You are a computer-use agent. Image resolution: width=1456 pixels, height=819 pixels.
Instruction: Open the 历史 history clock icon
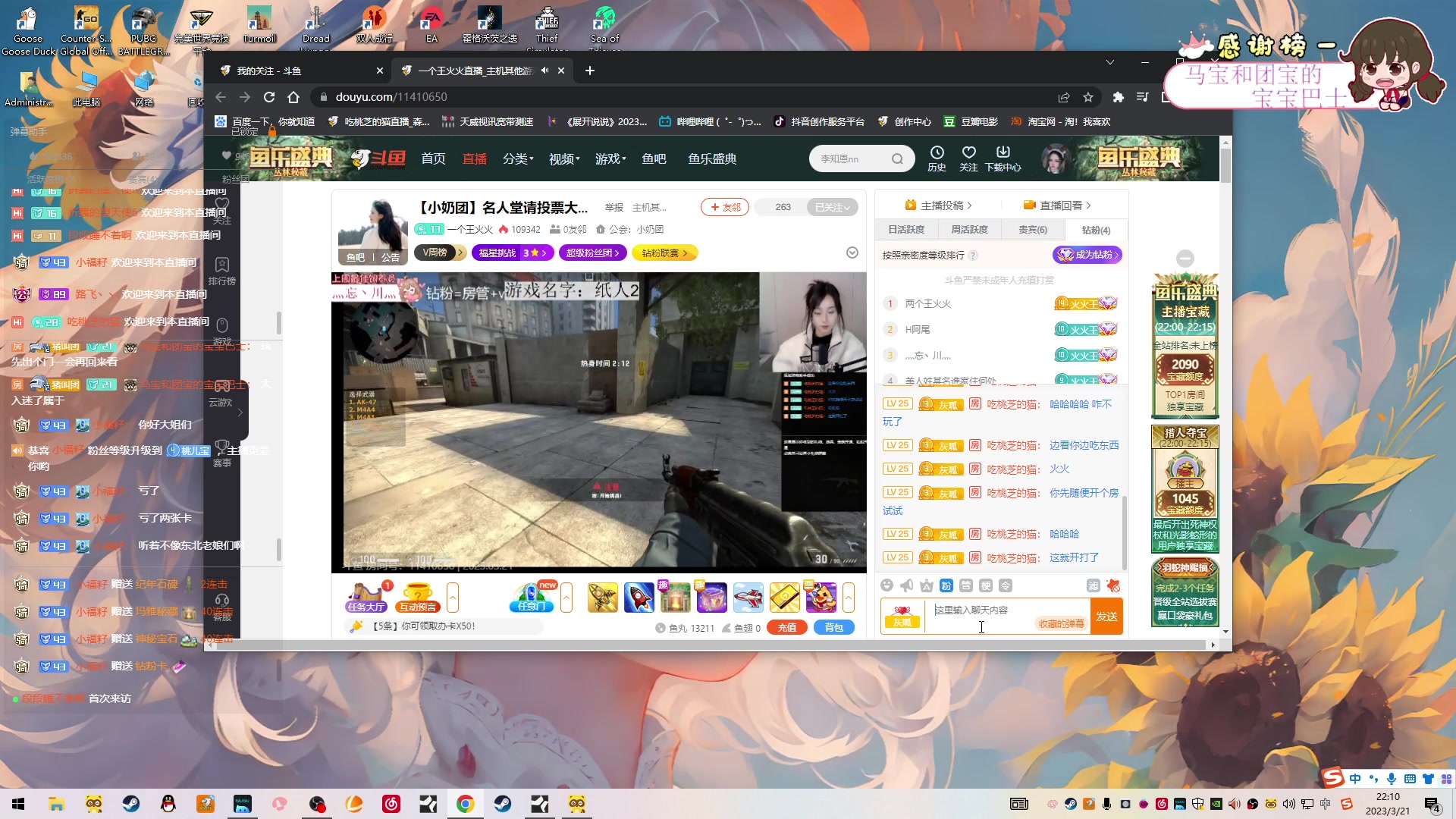pyautogui.click(x=937, y=158)
